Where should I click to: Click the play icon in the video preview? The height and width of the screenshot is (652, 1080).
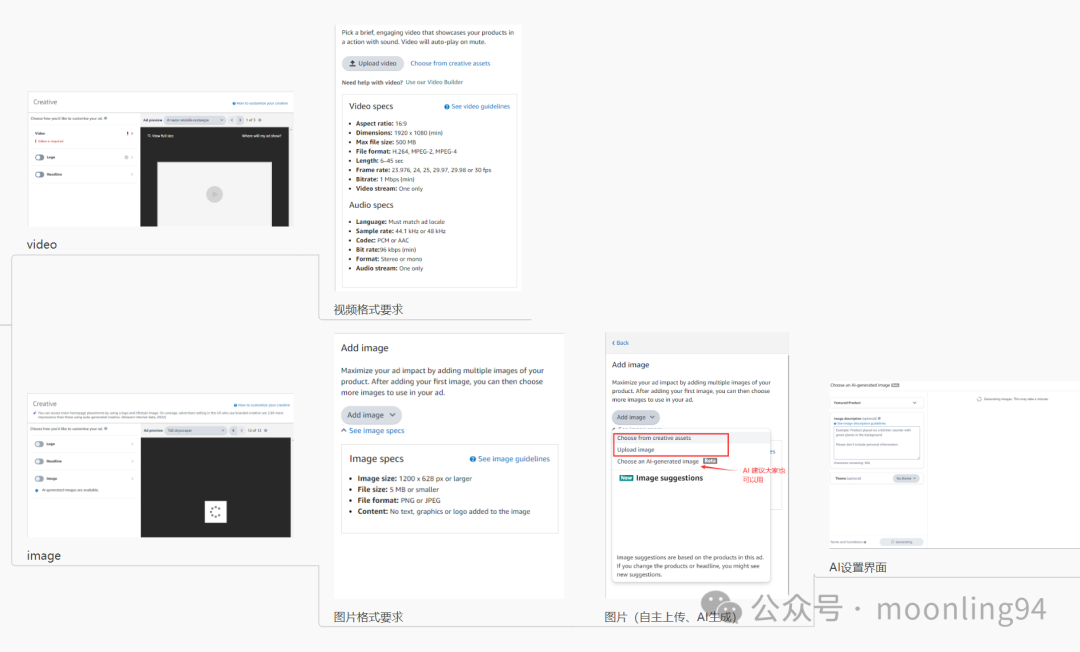tap(214, 194)
